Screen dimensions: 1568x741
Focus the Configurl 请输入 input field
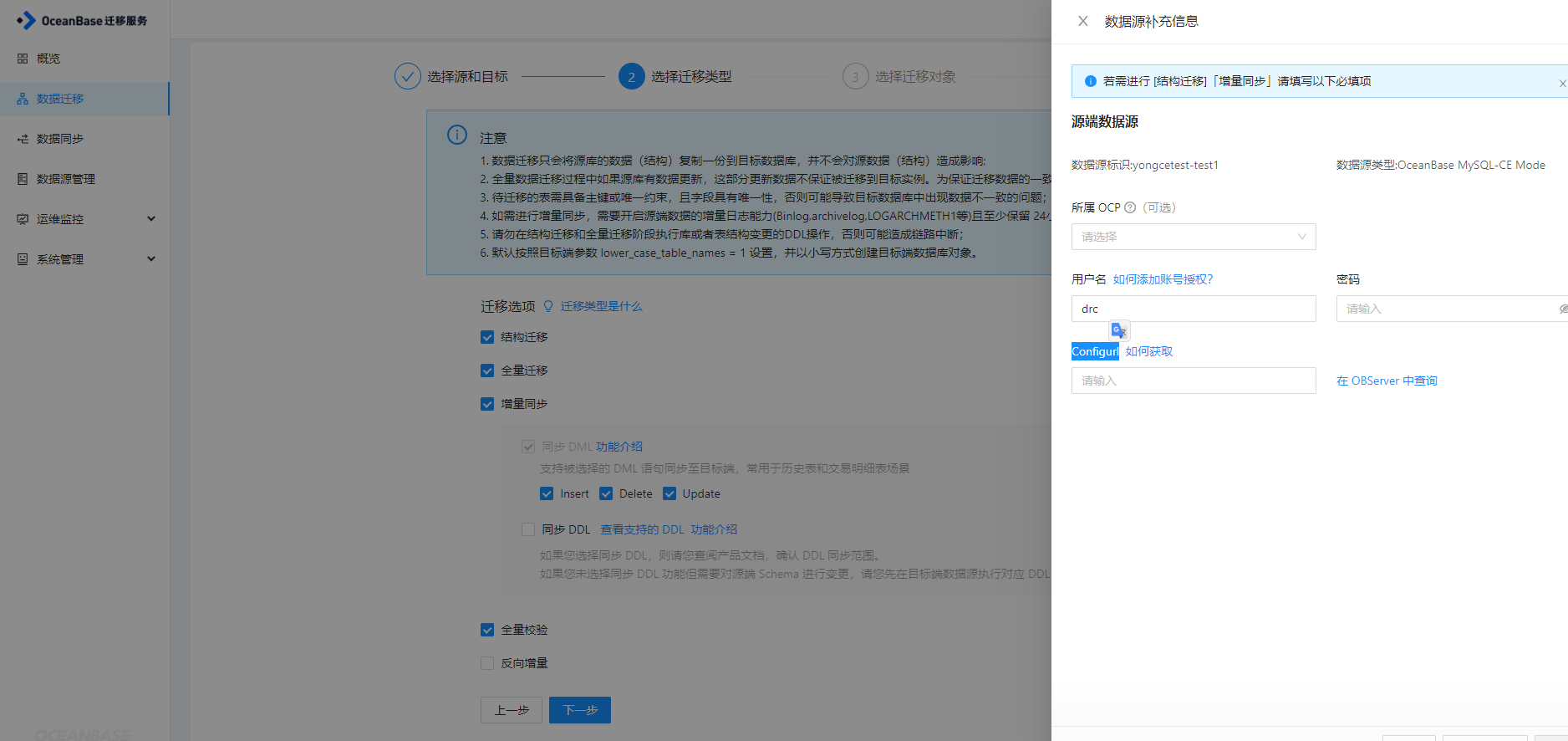pos(1194,381)
